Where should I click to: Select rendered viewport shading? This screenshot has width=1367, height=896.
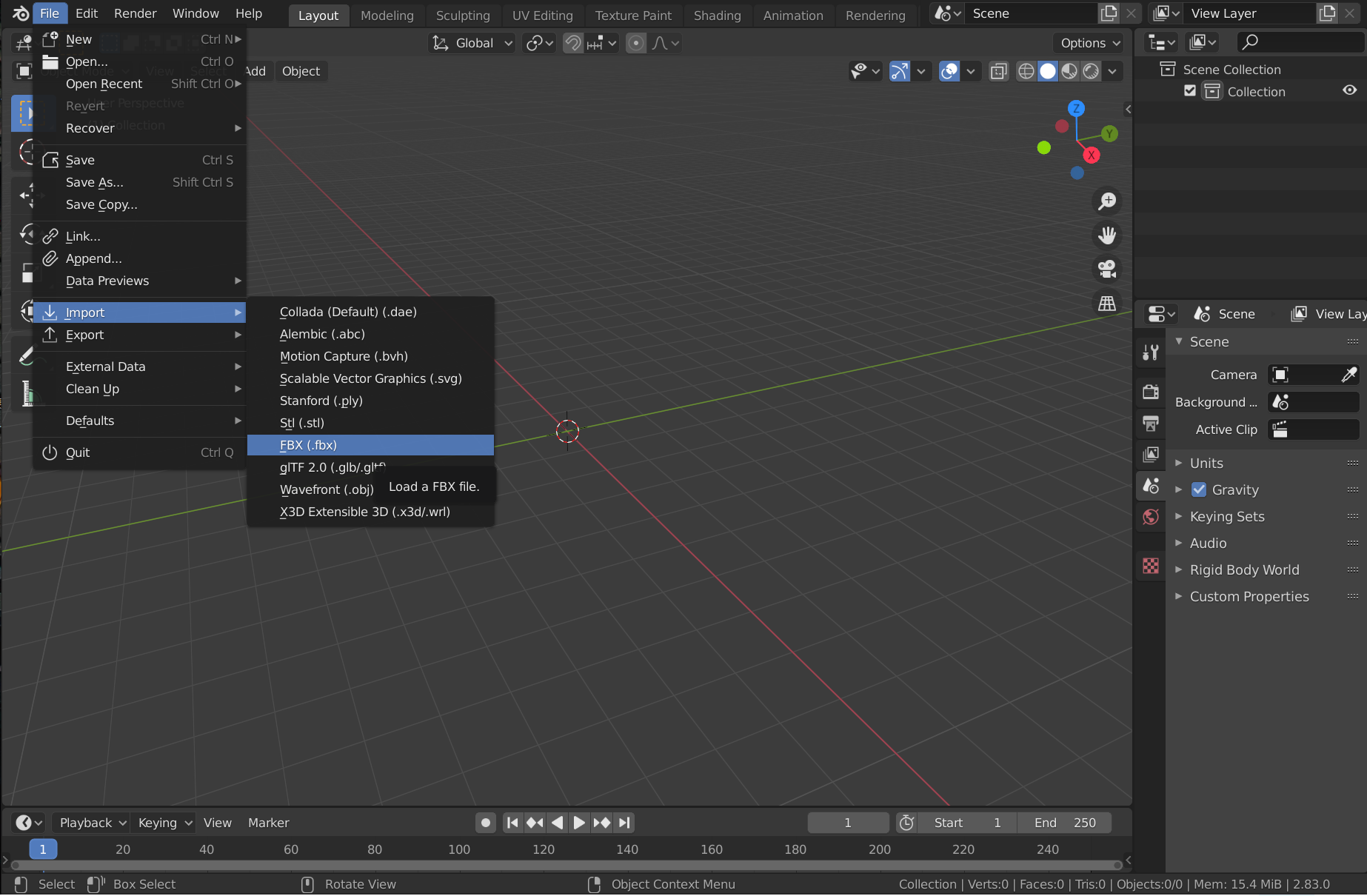[1091, 71]
